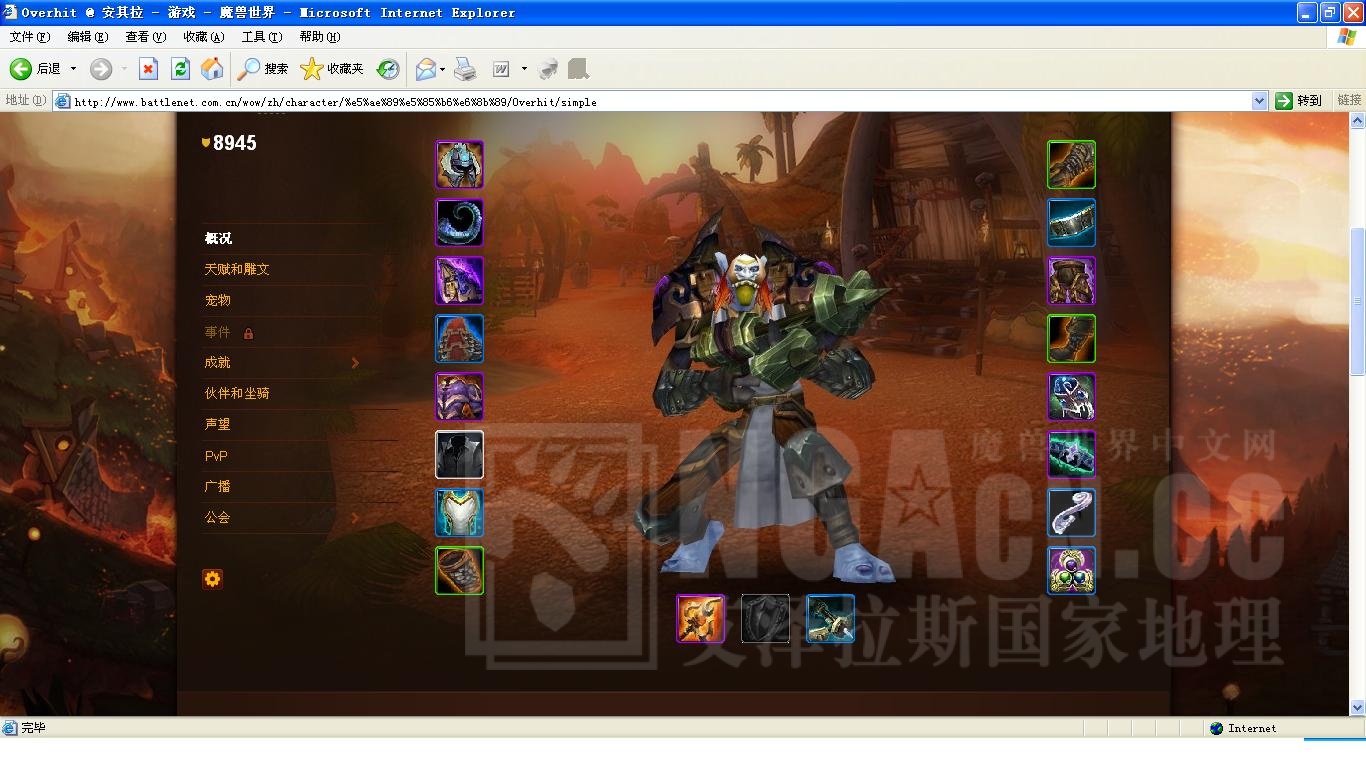
Task: Open the 编辑(E) menu
Action: pos(88,37)
